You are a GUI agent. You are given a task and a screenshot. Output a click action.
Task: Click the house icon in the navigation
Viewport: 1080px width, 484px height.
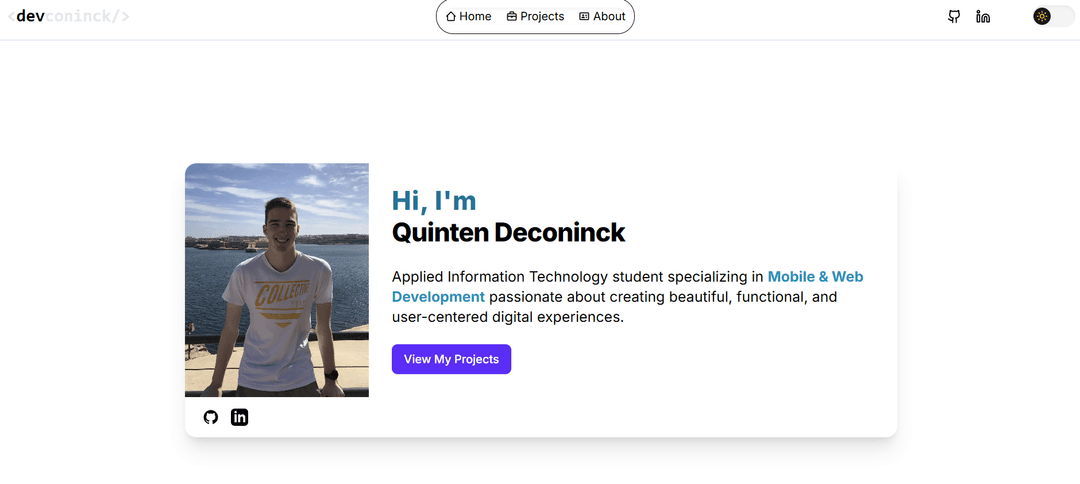(x=451, y=16)
